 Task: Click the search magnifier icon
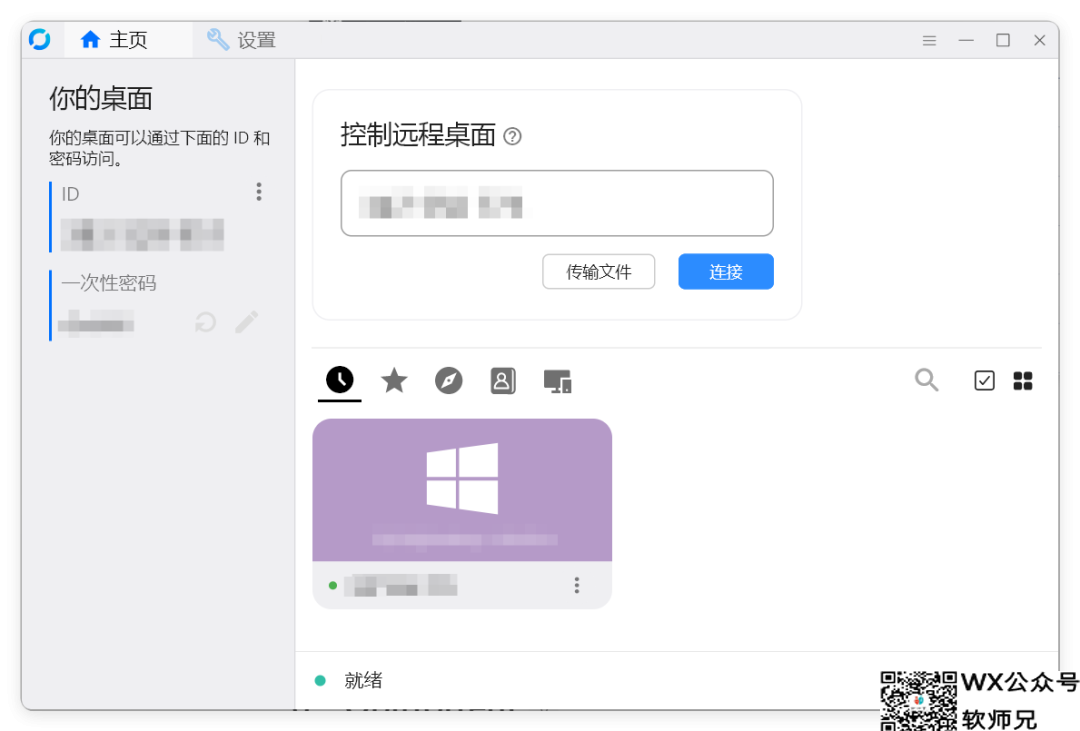tap(926, 380)
